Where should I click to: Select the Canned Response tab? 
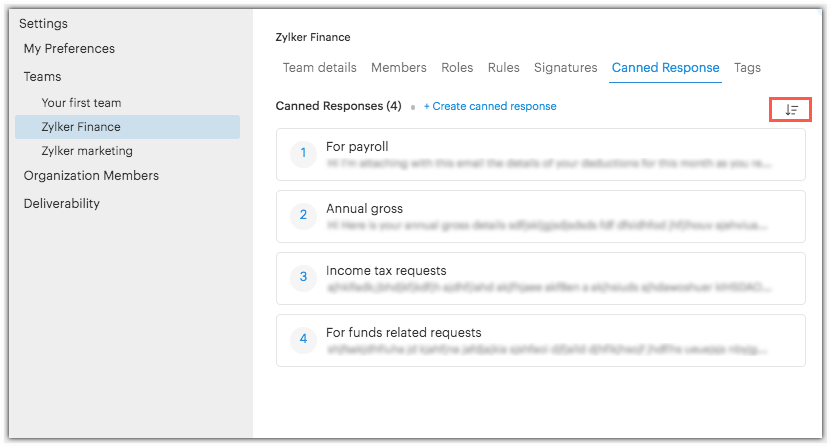tap(665, 68)
